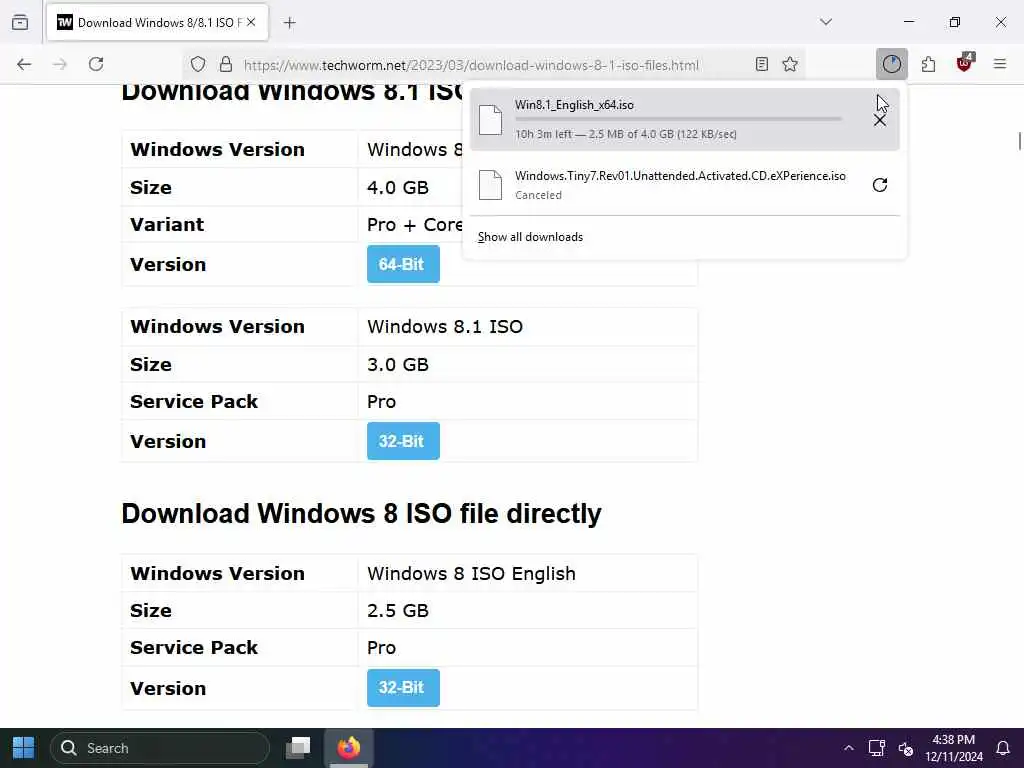Click the Firefox taskbar icon

[x=349, y=748]
